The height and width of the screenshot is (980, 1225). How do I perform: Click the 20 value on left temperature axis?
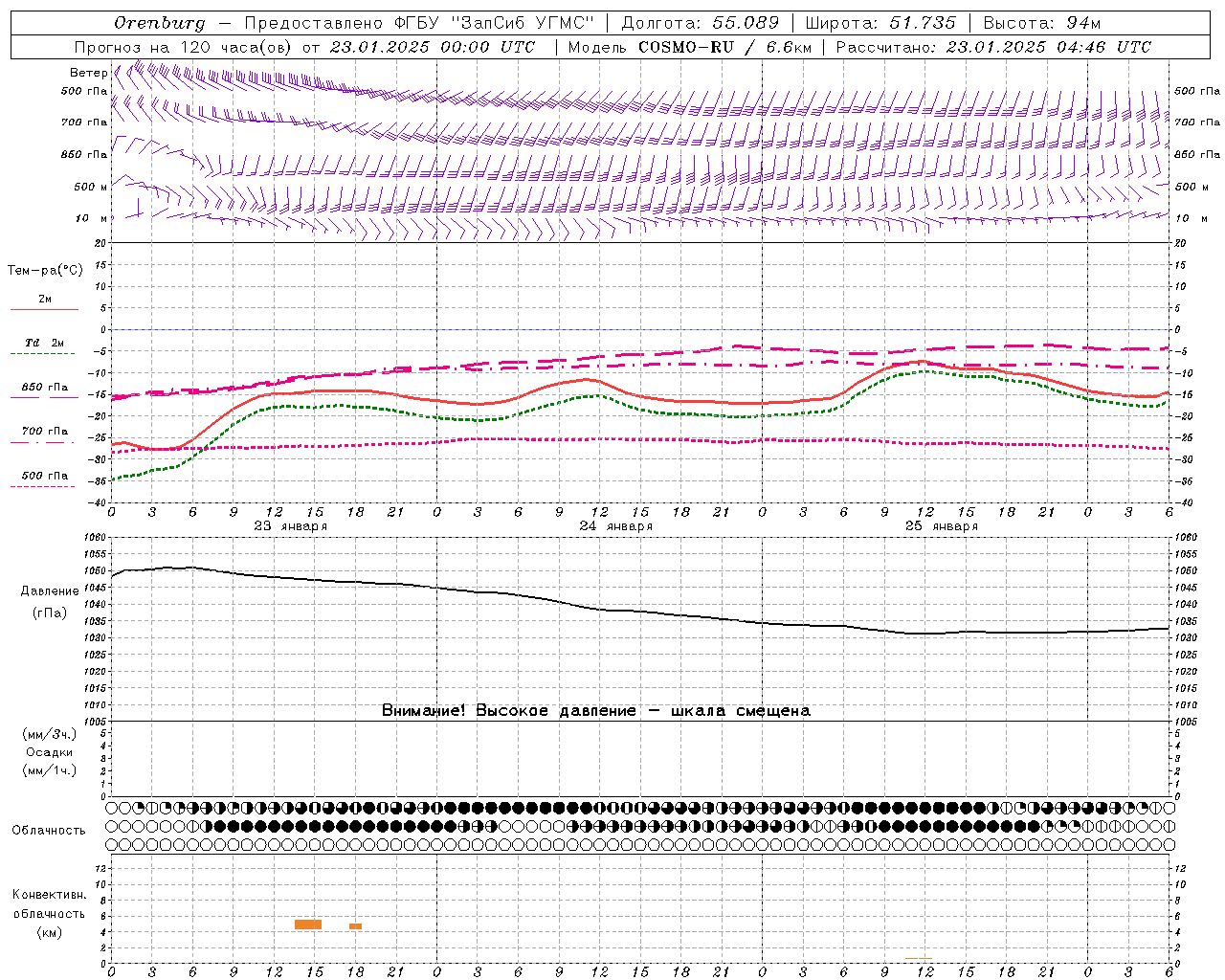coord(100,243)
